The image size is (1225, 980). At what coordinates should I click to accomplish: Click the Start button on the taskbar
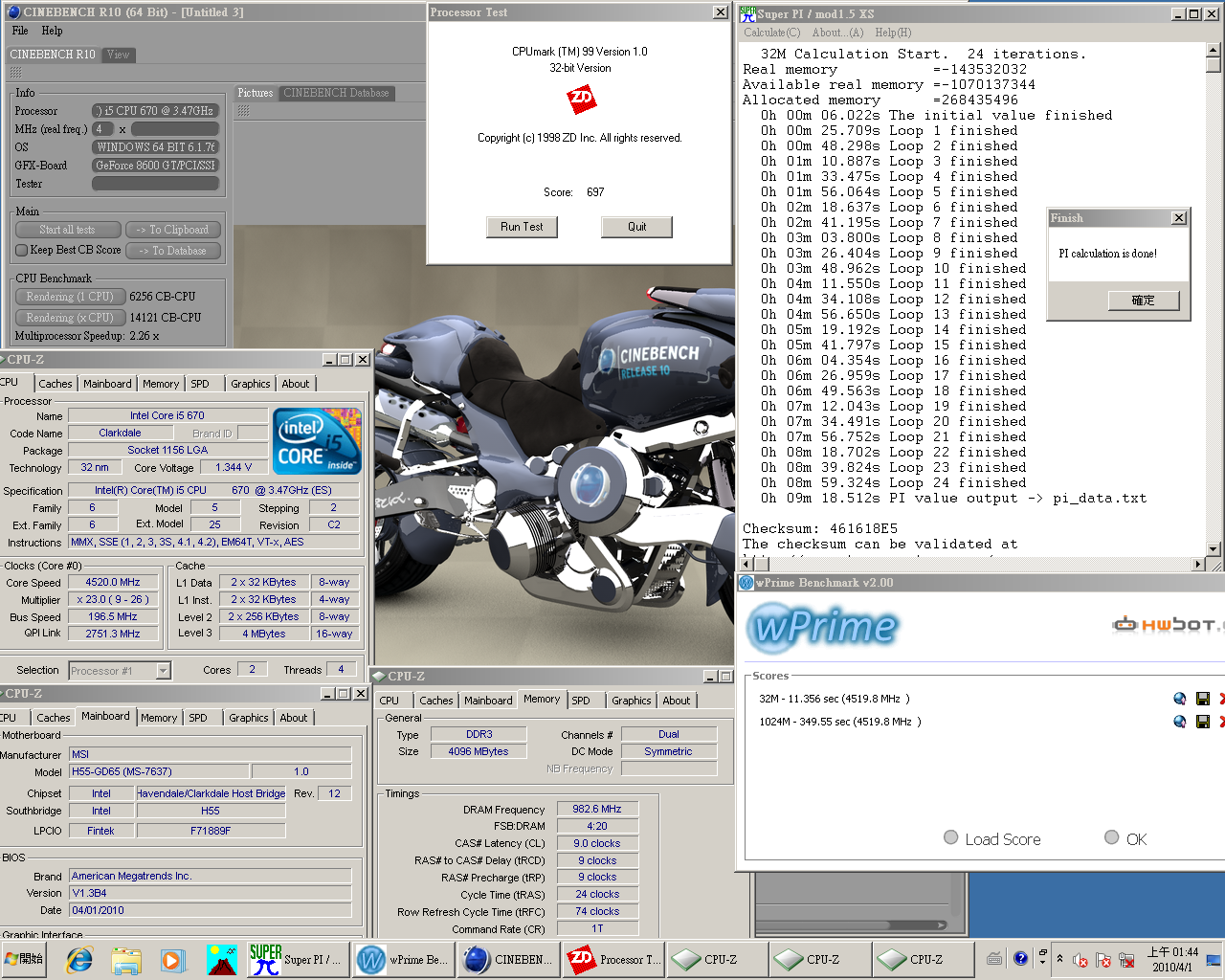[25, 959]
